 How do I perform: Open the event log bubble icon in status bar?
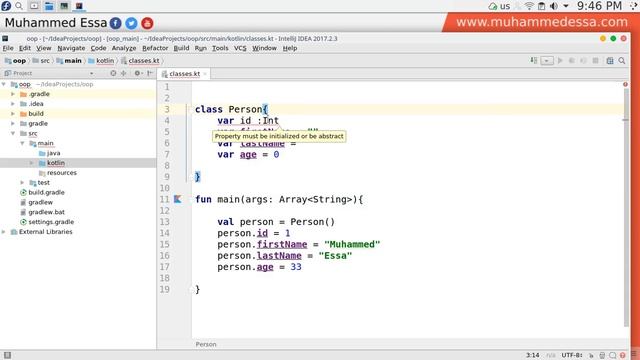[x=613, y=356]
